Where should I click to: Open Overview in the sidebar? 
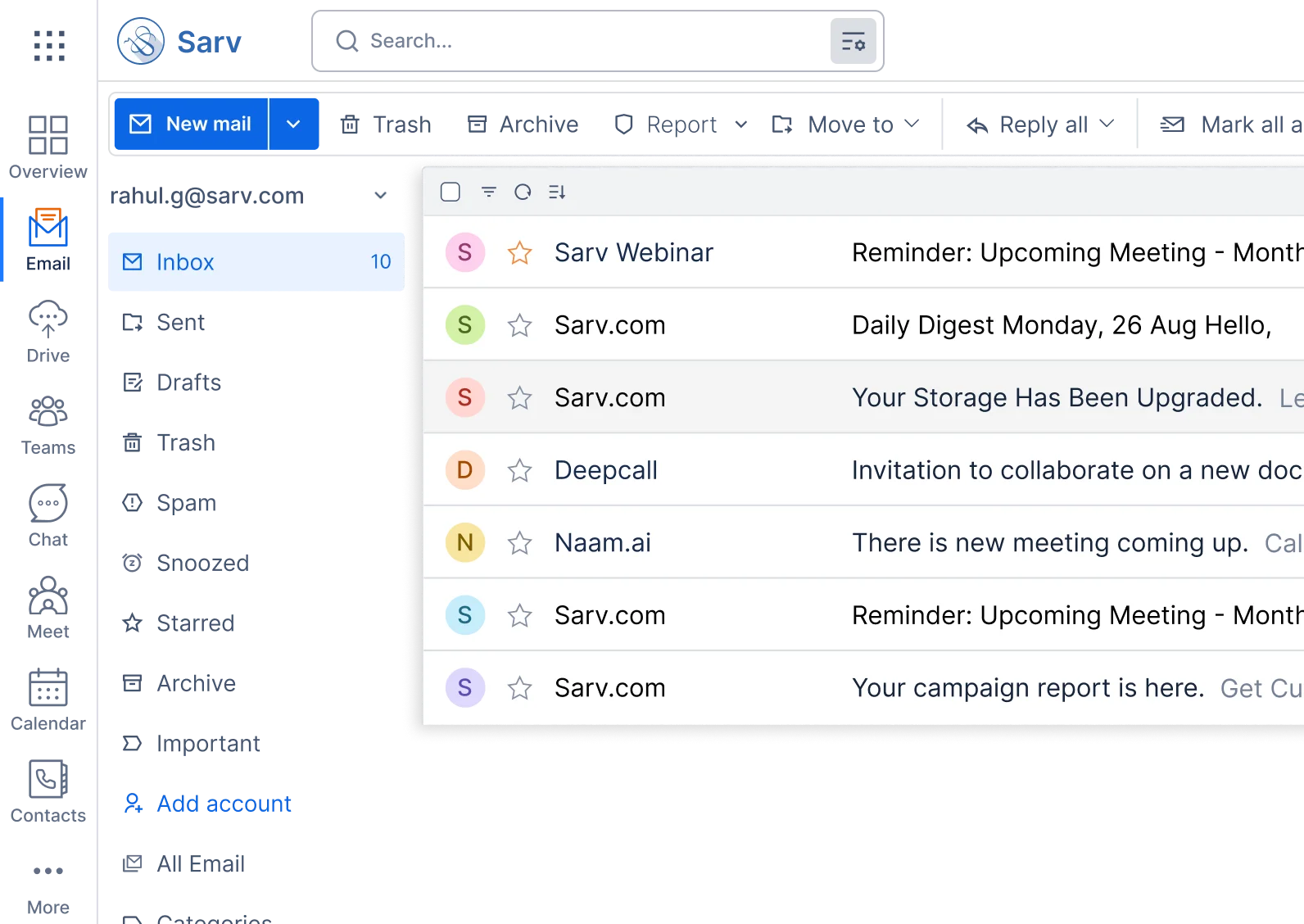pyautogui.click(x=48, y=147)
